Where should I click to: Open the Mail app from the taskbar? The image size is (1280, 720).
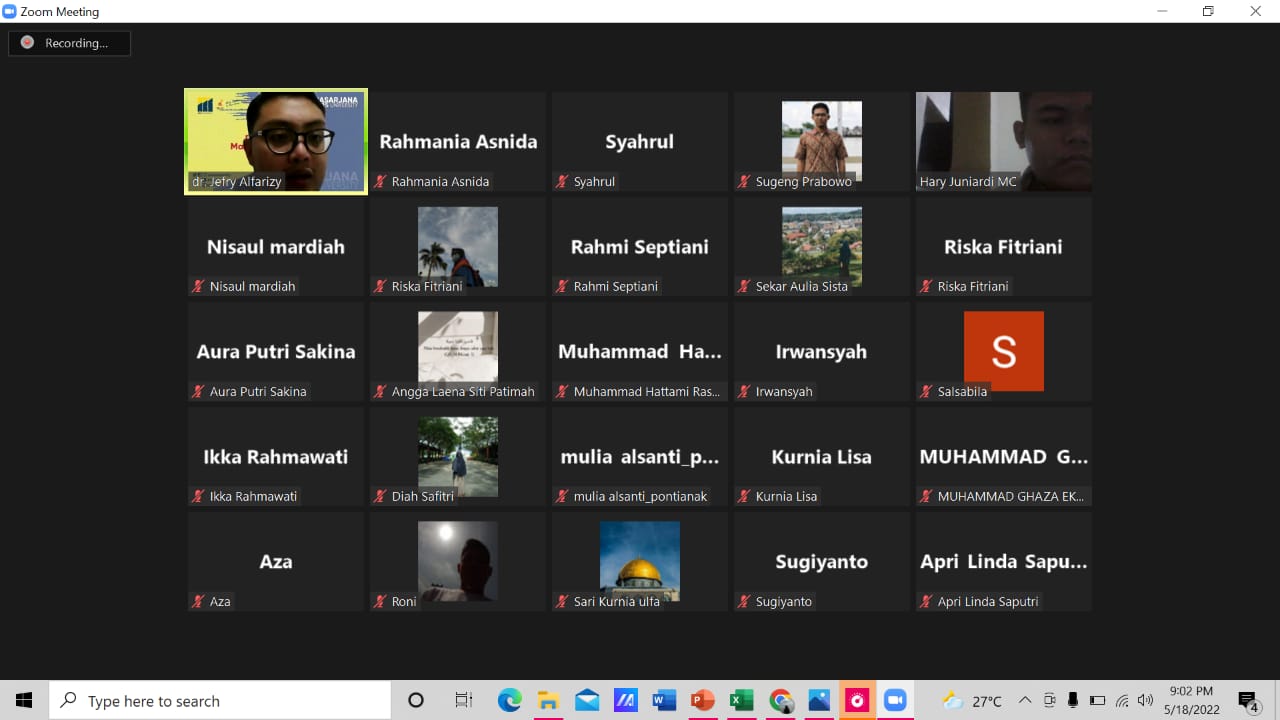click(587, 701)
